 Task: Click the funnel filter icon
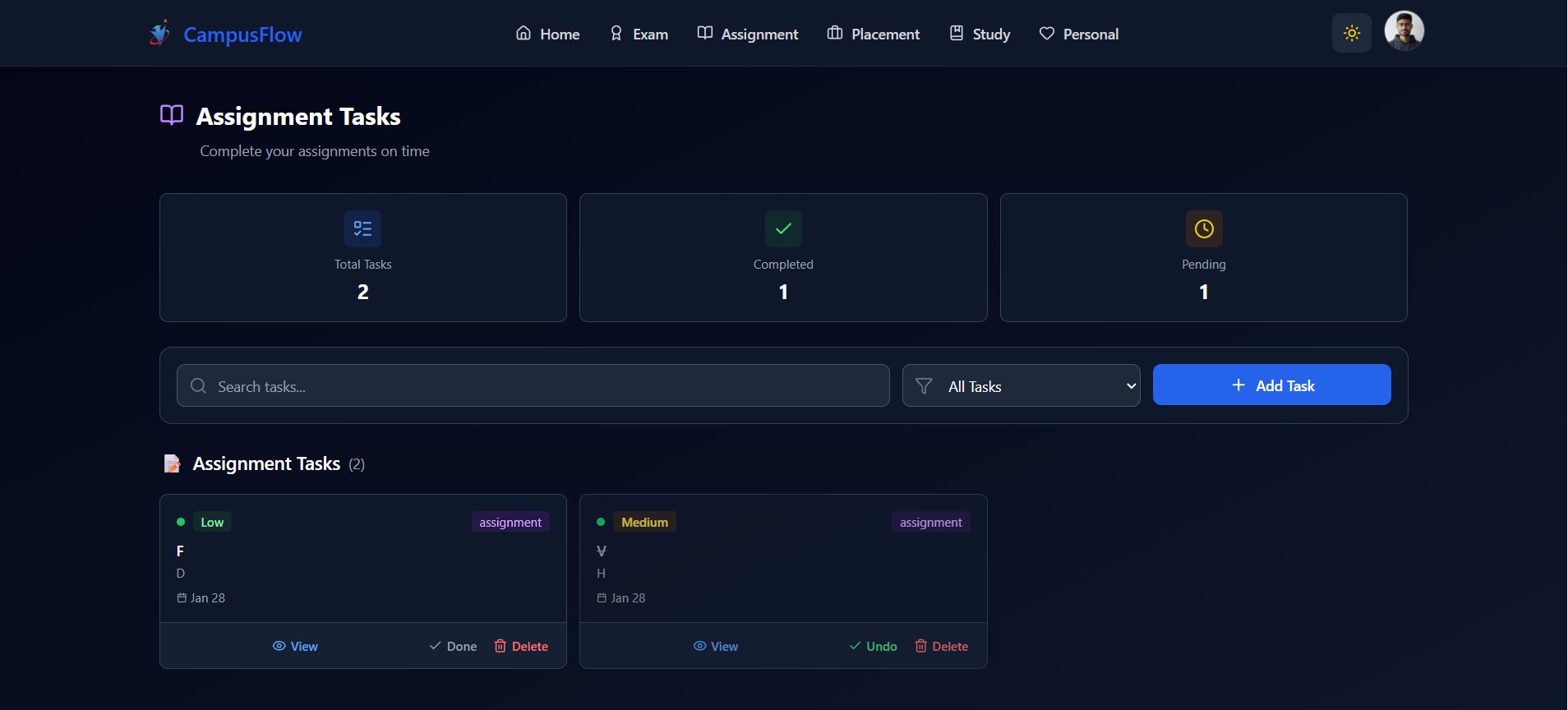click(x=924, y=386)
